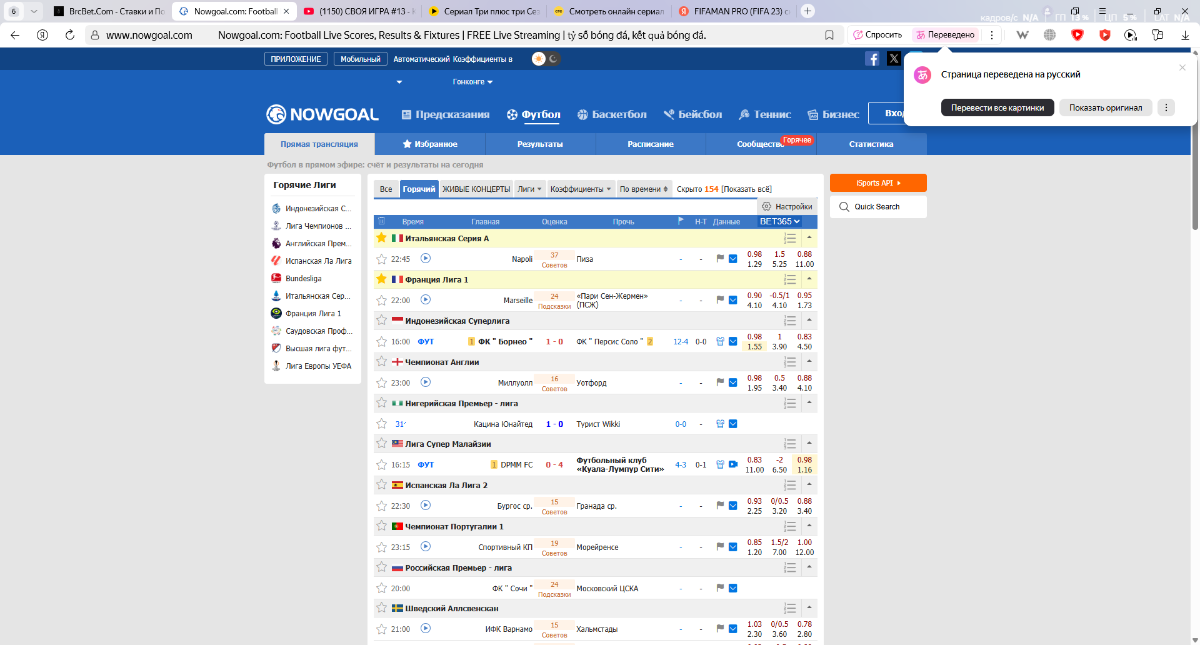Open Лига Чемпионов in hot leagues sidebar

(x=318, y=226)
